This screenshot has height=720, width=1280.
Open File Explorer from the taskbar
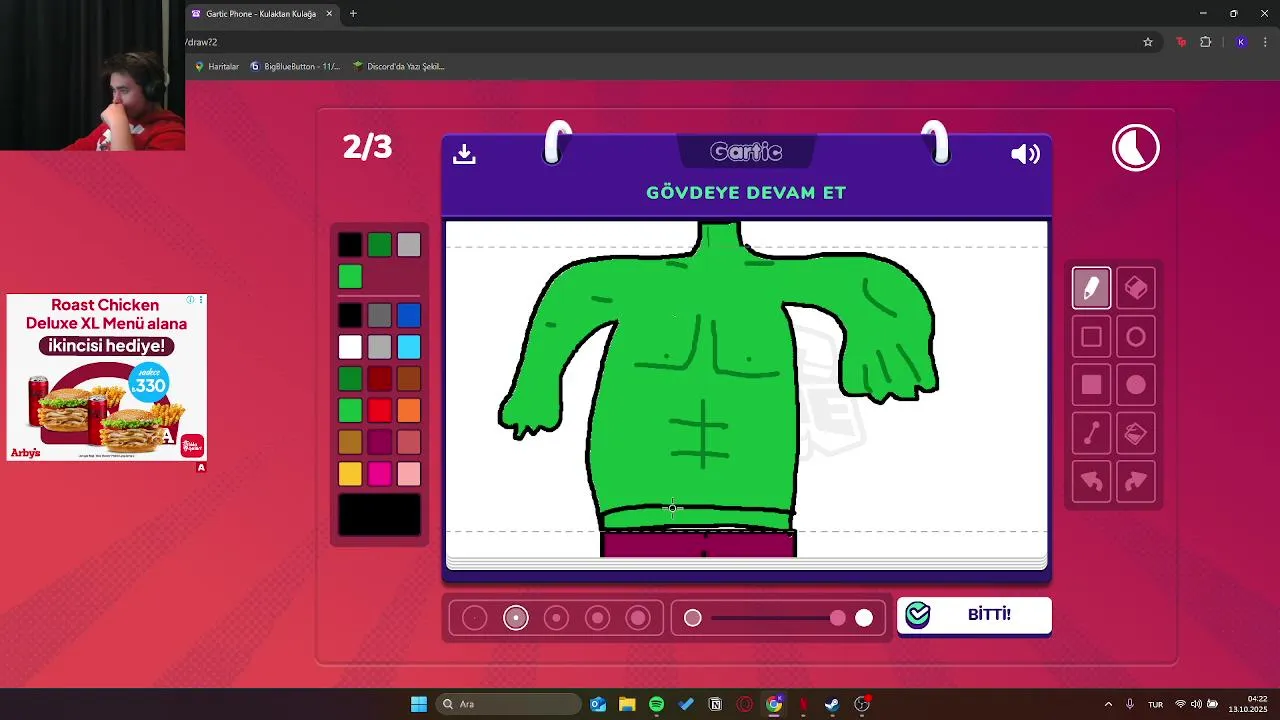coord(627,704)
